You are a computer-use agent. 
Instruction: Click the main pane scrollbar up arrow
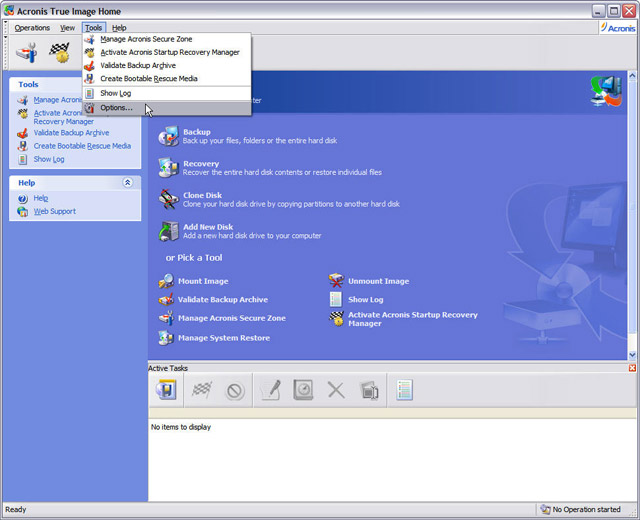coord(632,76)
